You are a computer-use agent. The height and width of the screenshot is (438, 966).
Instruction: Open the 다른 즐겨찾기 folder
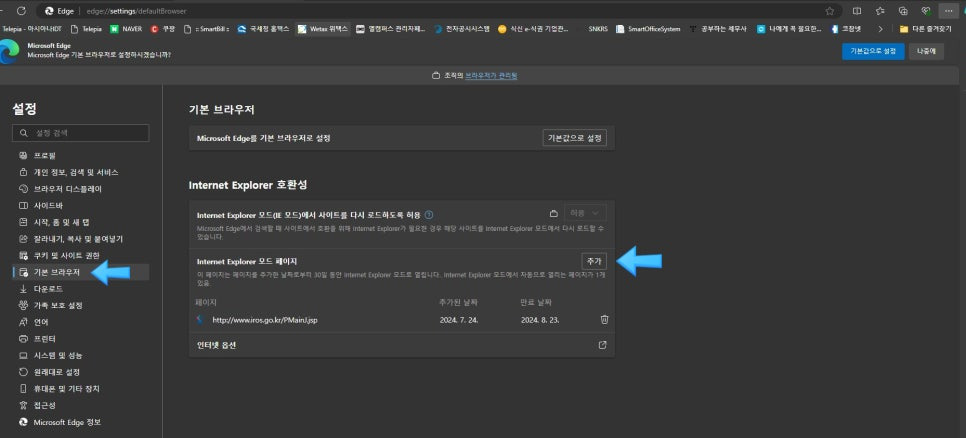926,28
